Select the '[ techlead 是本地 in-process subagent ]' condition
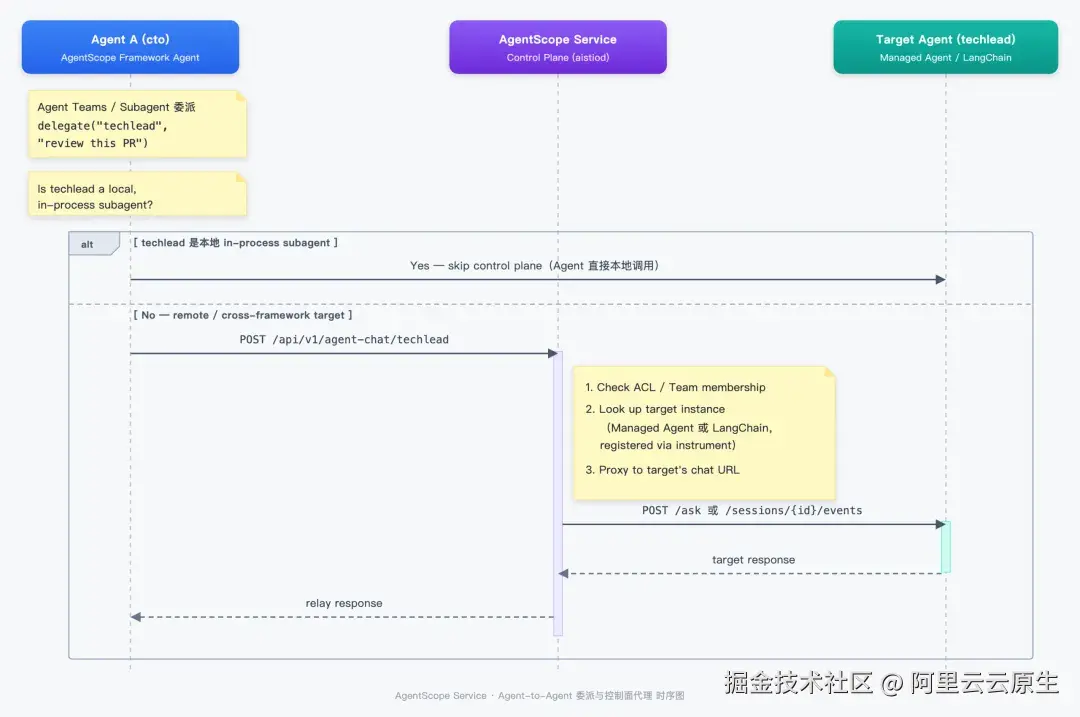1080x717 pixels. 236,242
